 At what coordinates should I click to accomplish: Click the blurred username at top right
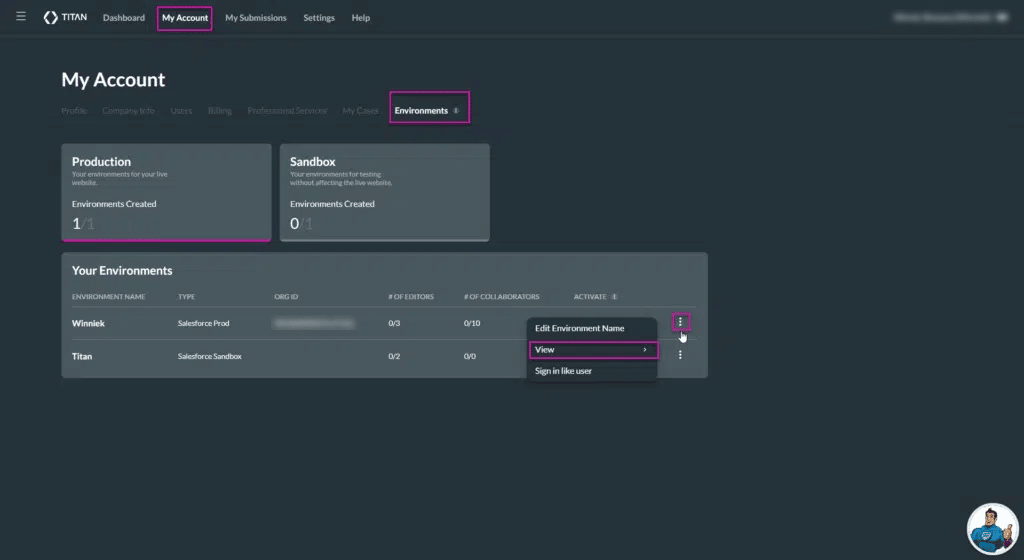pos(942,17)
